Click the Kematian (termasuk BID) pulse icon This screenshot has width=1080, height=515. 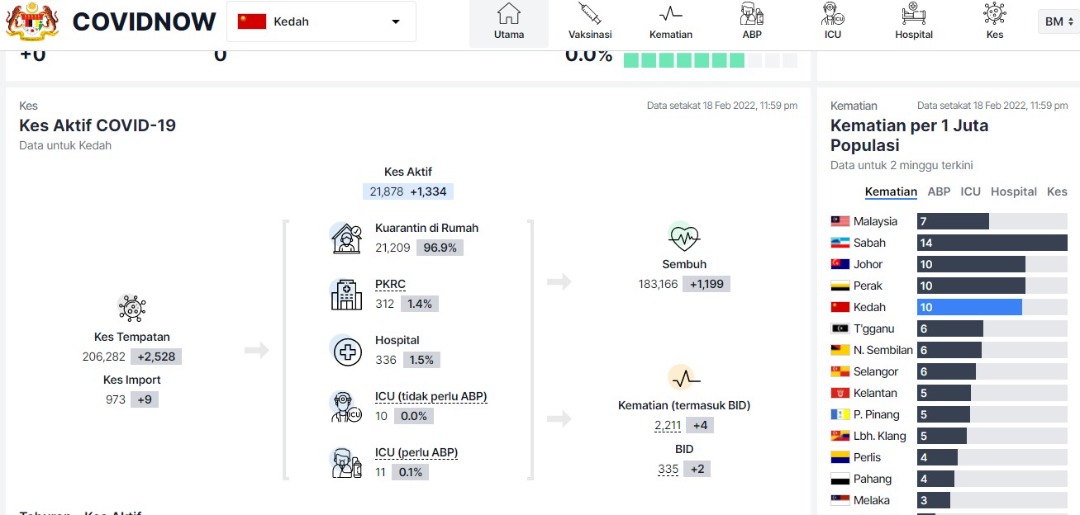[684, 378]
